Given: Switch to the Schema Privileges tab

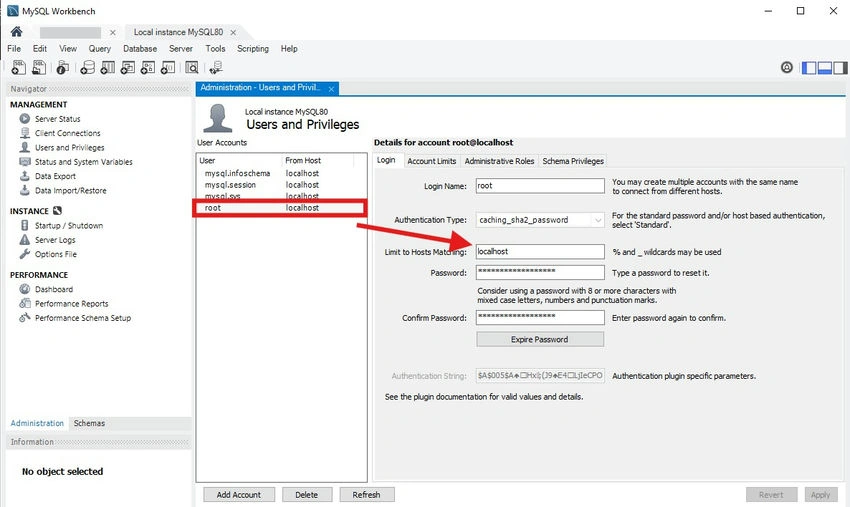Looking at the screenshot, I should [x=573, y=161].
